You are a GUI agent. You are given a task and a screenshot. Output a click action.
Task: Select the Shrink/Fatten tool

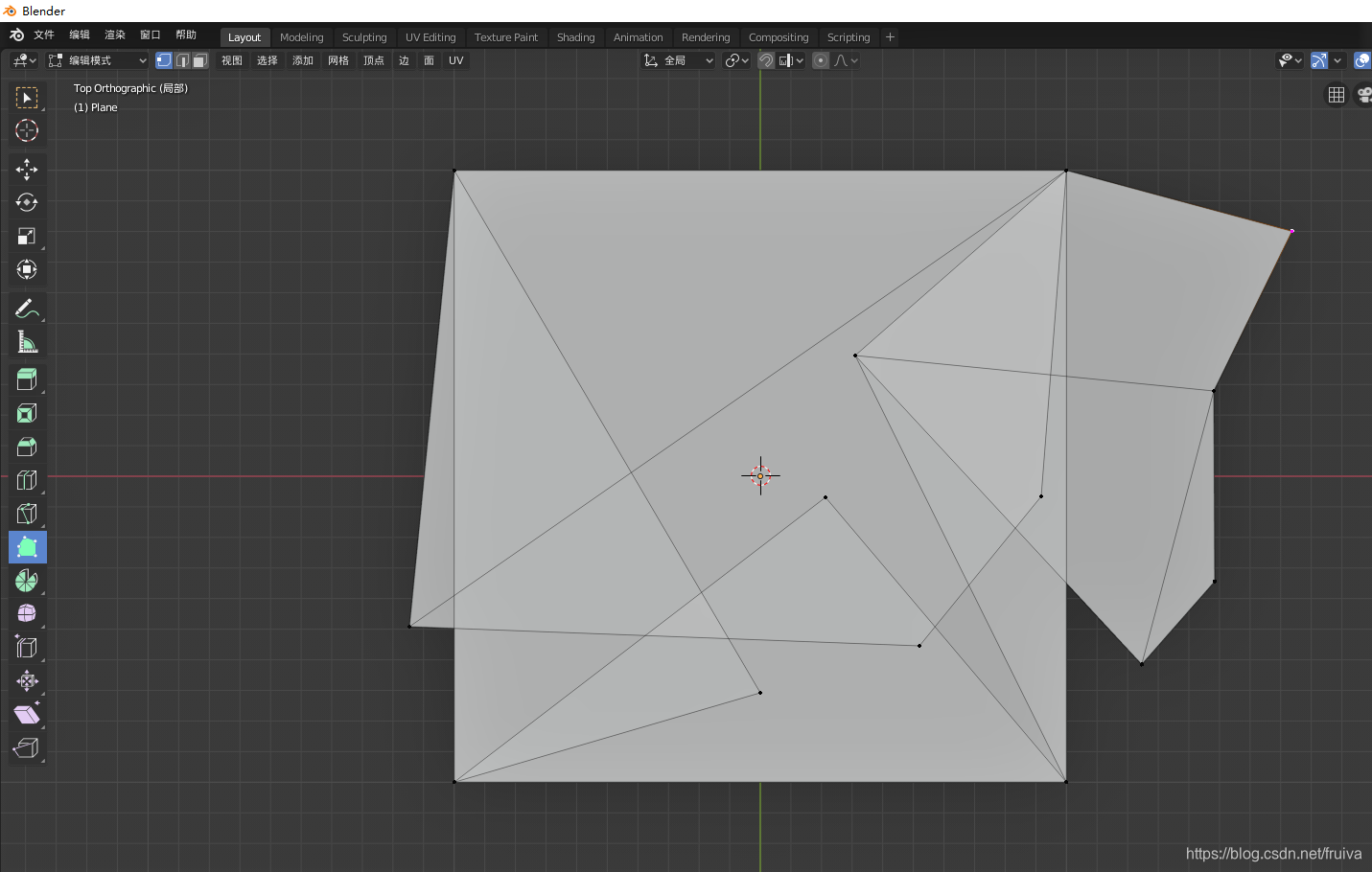pos(27,681)
